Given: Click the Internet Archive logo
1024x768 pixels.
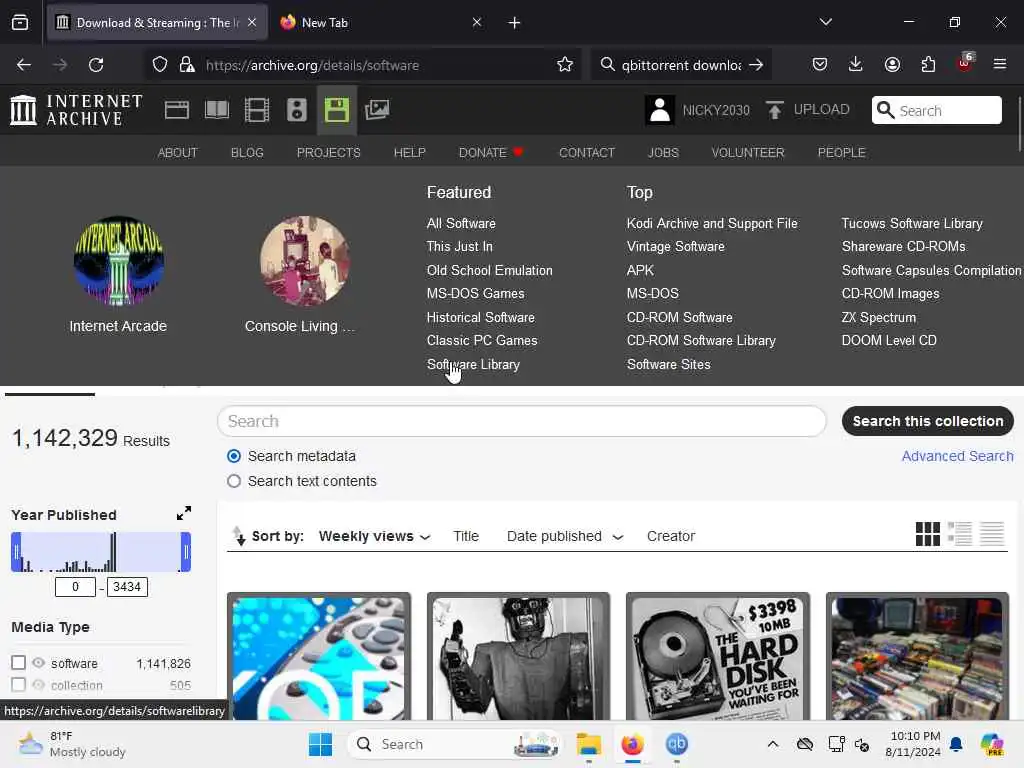Looking at the screenshot, I should pyautogui.click(x=76, y=110).
